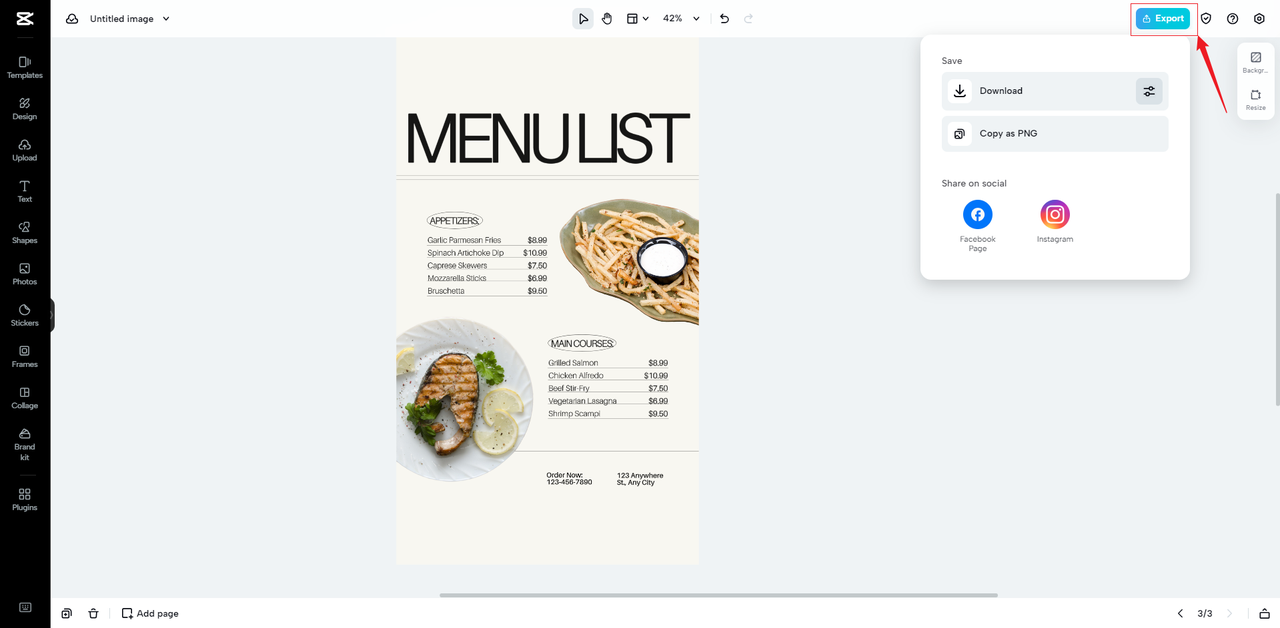Open the 42% zoom level dropdown

pyautogui.click(x=681, y=19)
